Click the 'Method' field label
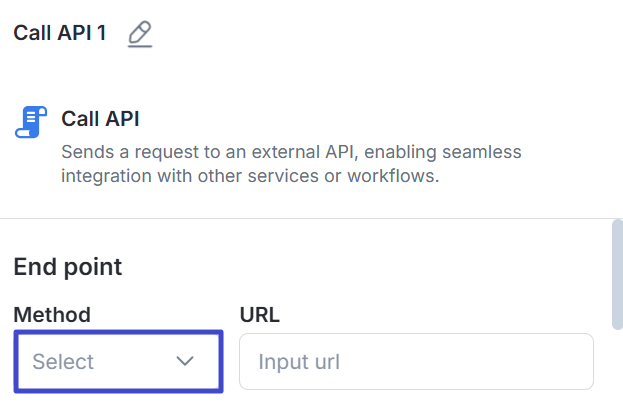 [52, 315]
